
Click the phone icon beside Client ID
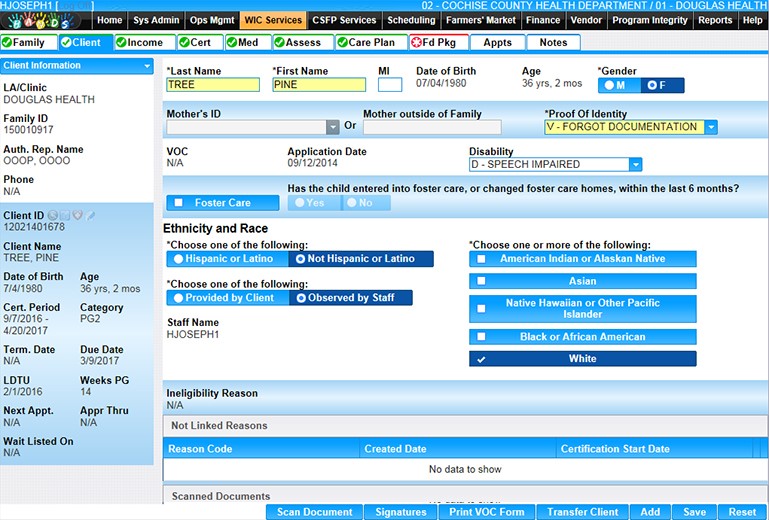pos(53,215)
